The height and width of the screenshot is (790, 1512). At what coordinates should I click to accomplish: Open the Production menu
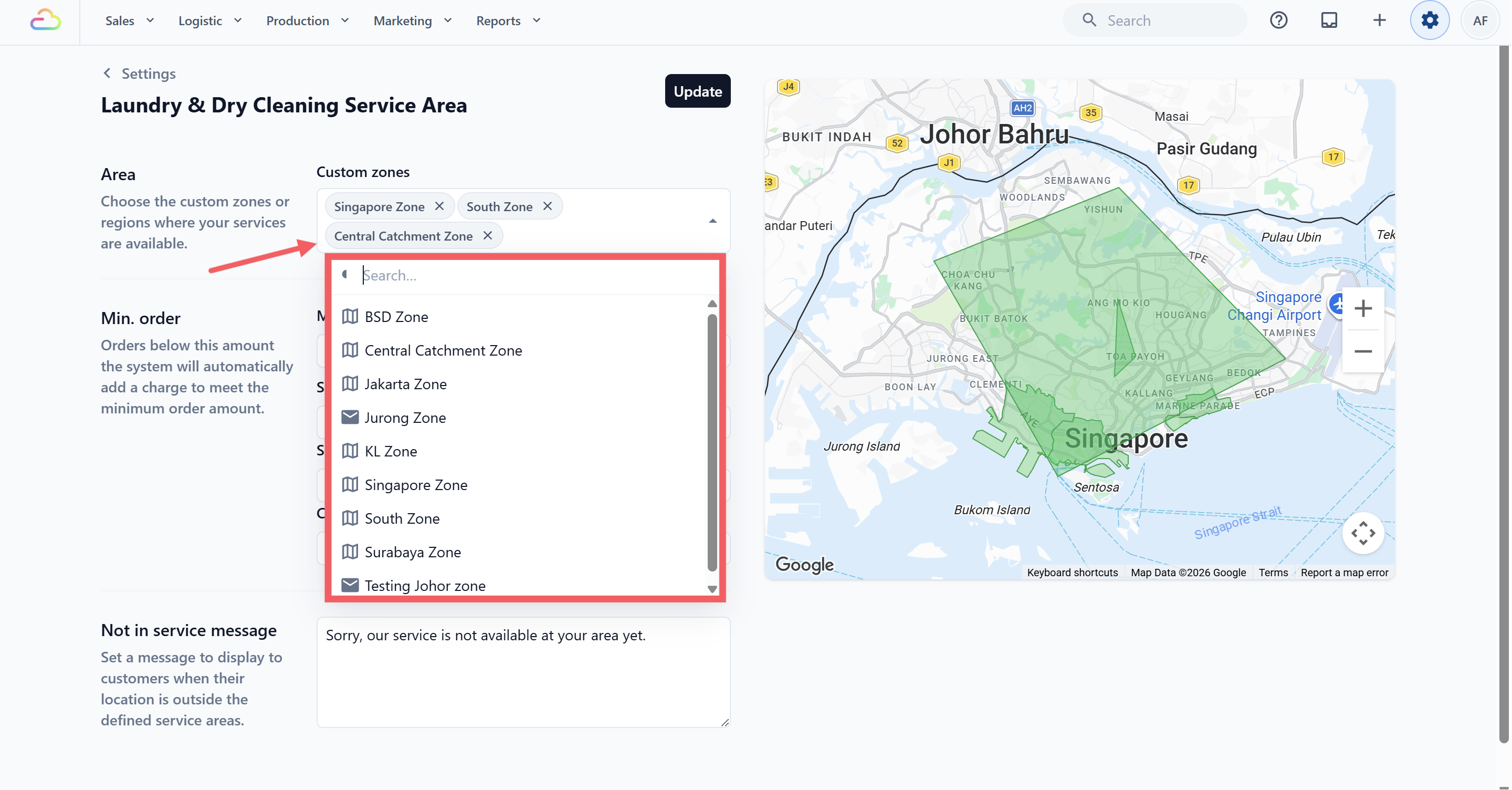click(x=307, y=20)
